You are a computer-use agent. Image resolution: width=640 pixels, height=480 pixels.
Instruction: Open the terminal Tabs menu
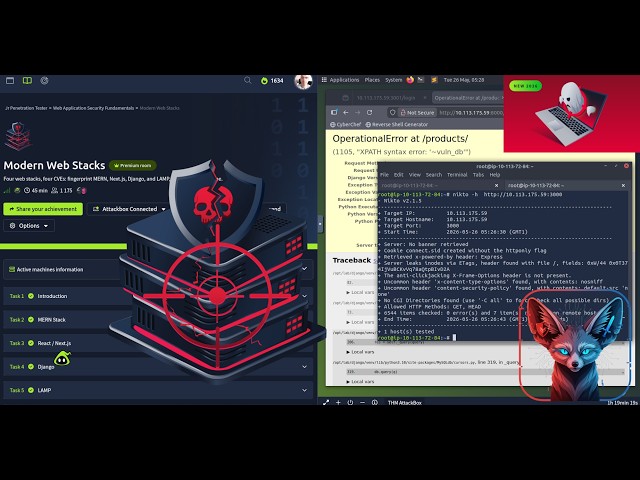[478, 175]
